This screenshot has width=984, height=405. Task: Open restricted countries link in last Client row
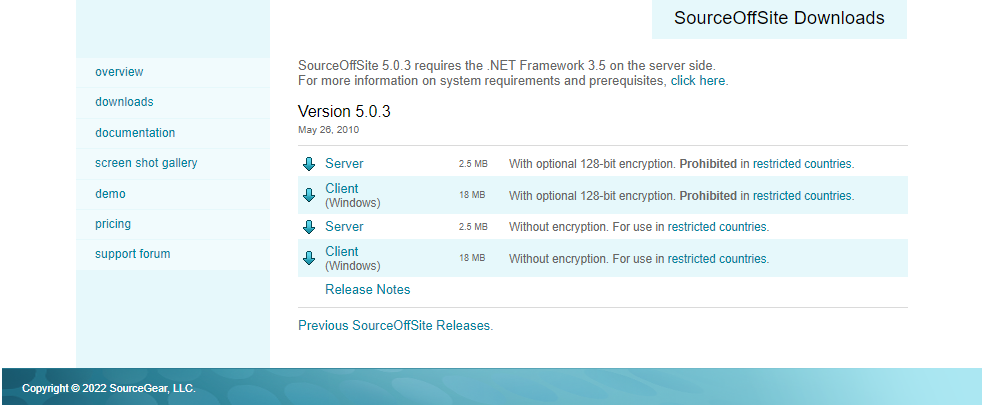717,259
